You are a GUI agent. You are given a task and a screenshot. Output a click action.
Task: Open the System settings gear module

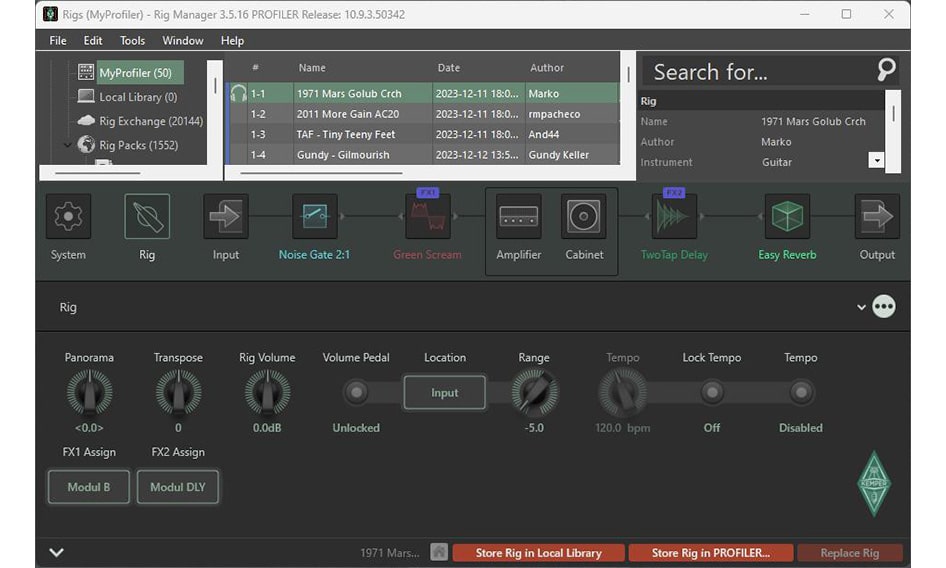click(68, 217)
